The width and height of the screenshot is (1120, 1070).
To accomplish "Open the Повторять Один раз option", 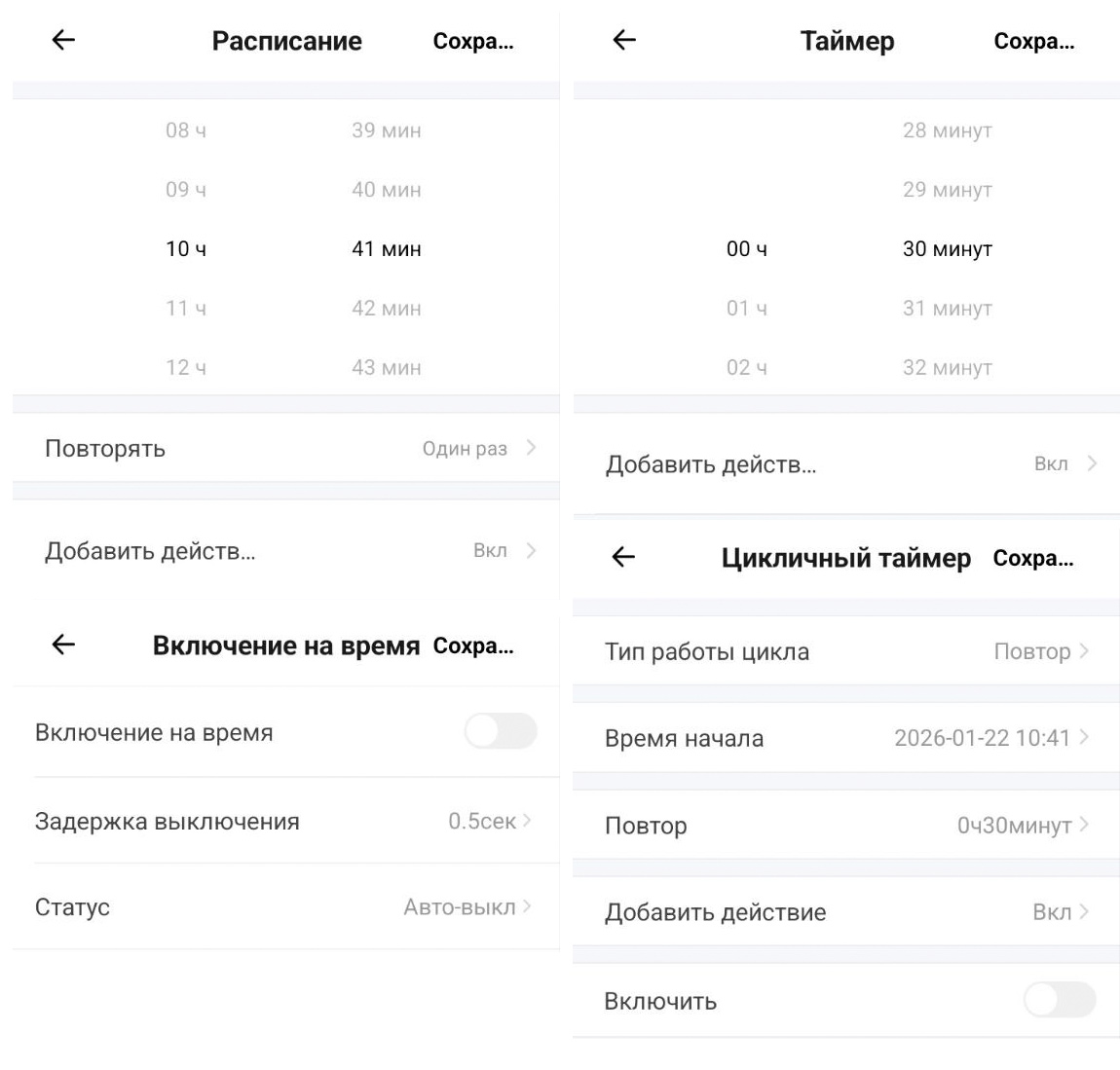I will 285,448.
